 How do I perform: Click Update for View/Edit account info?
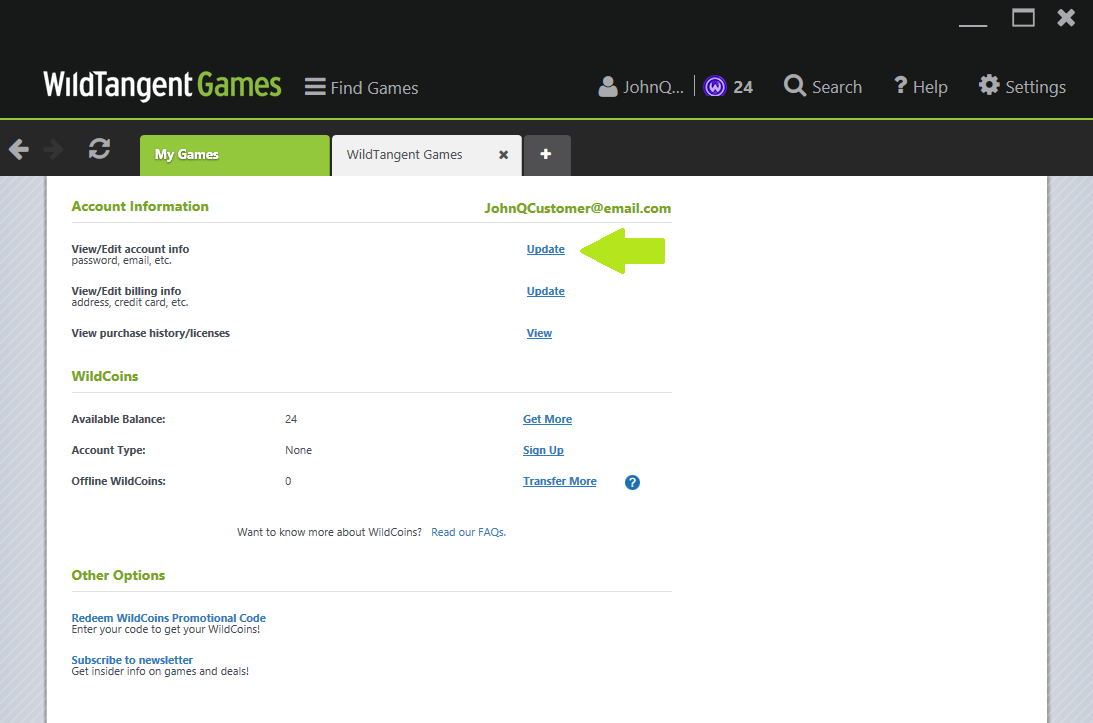pyautogui.click(x=546, y=250)
